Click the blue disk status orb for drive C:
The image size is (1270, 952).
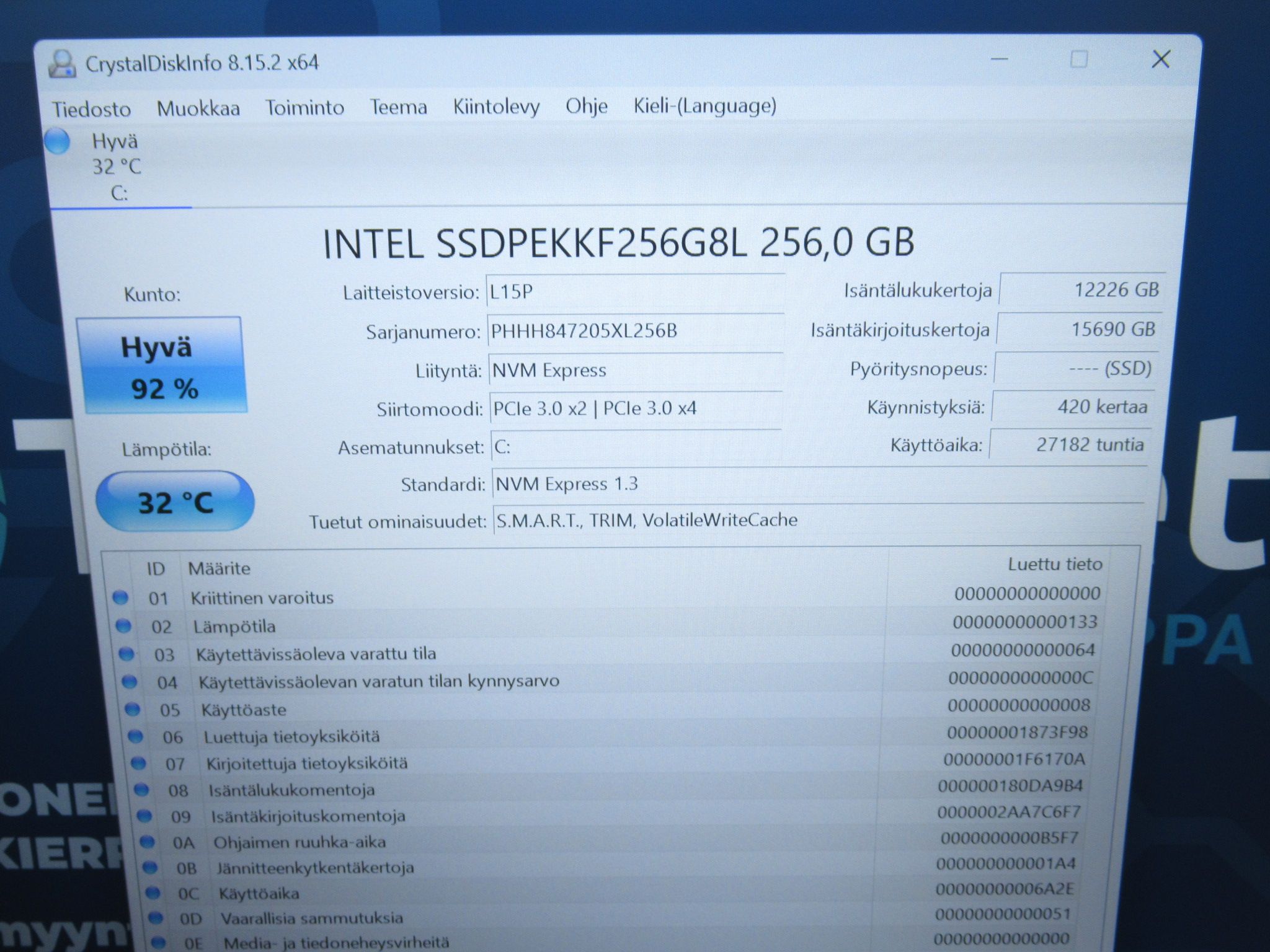tap(57, 141)
